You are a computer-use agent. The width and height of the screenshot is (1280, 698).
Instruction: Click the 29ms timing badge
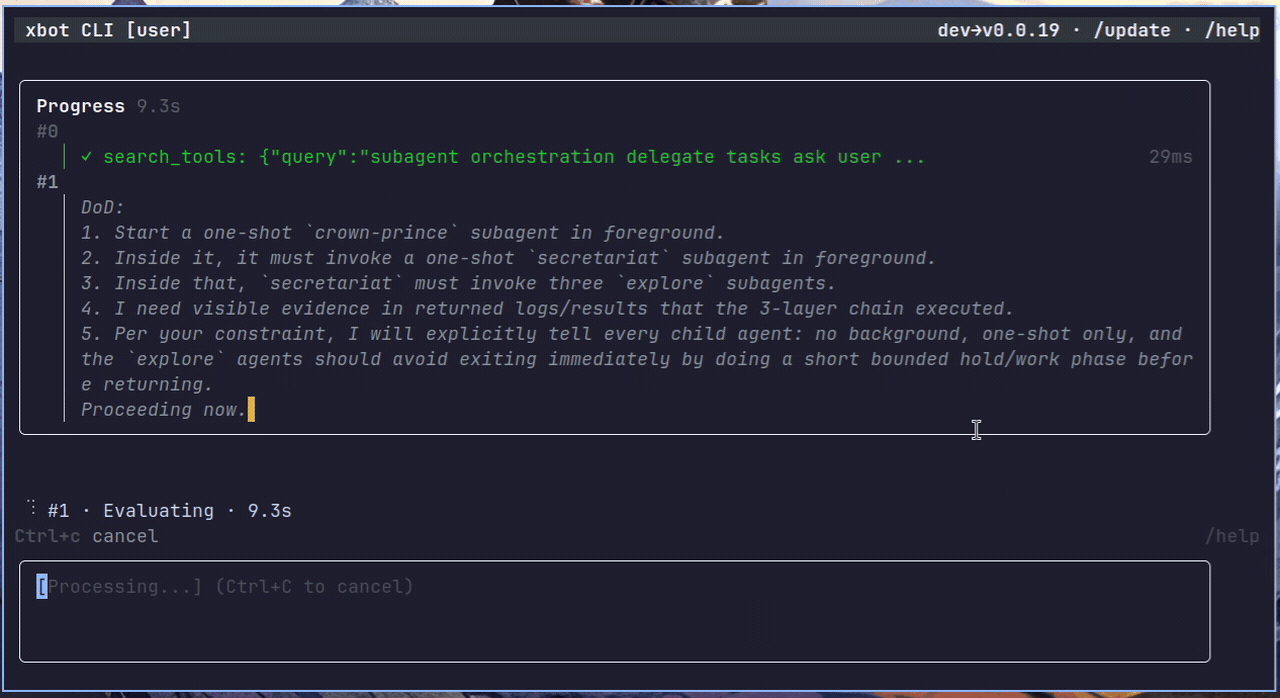1170,157
